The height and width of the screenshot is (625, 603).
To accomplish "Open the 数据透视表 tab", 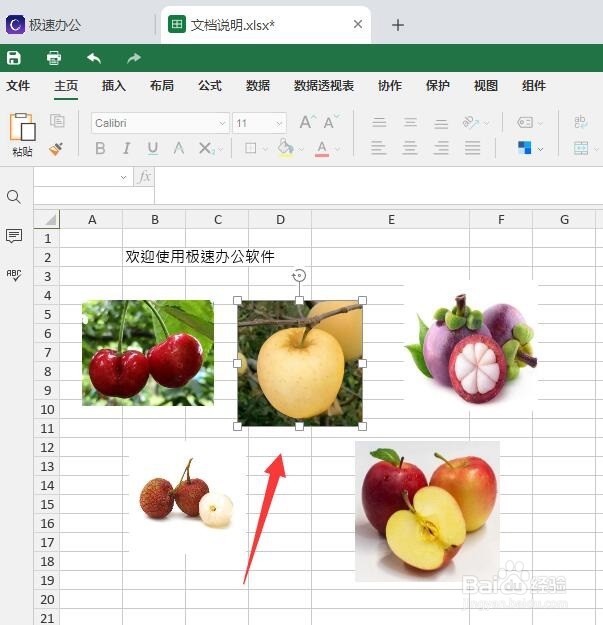I will tap(324, 86).
